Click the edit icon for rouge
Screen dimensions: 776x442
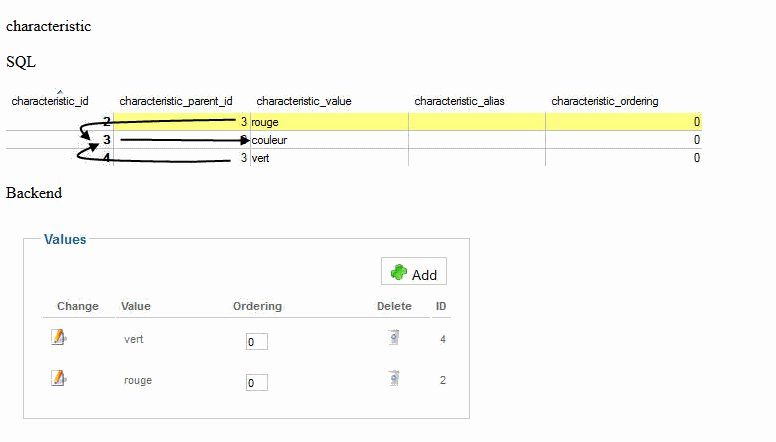coord(58,378)
